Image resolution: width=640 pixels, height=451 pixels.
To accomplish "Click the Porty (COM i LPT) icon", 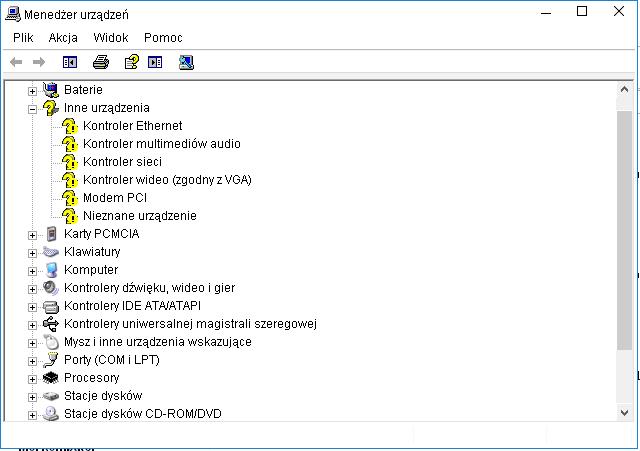I will [x=51, y=360].
